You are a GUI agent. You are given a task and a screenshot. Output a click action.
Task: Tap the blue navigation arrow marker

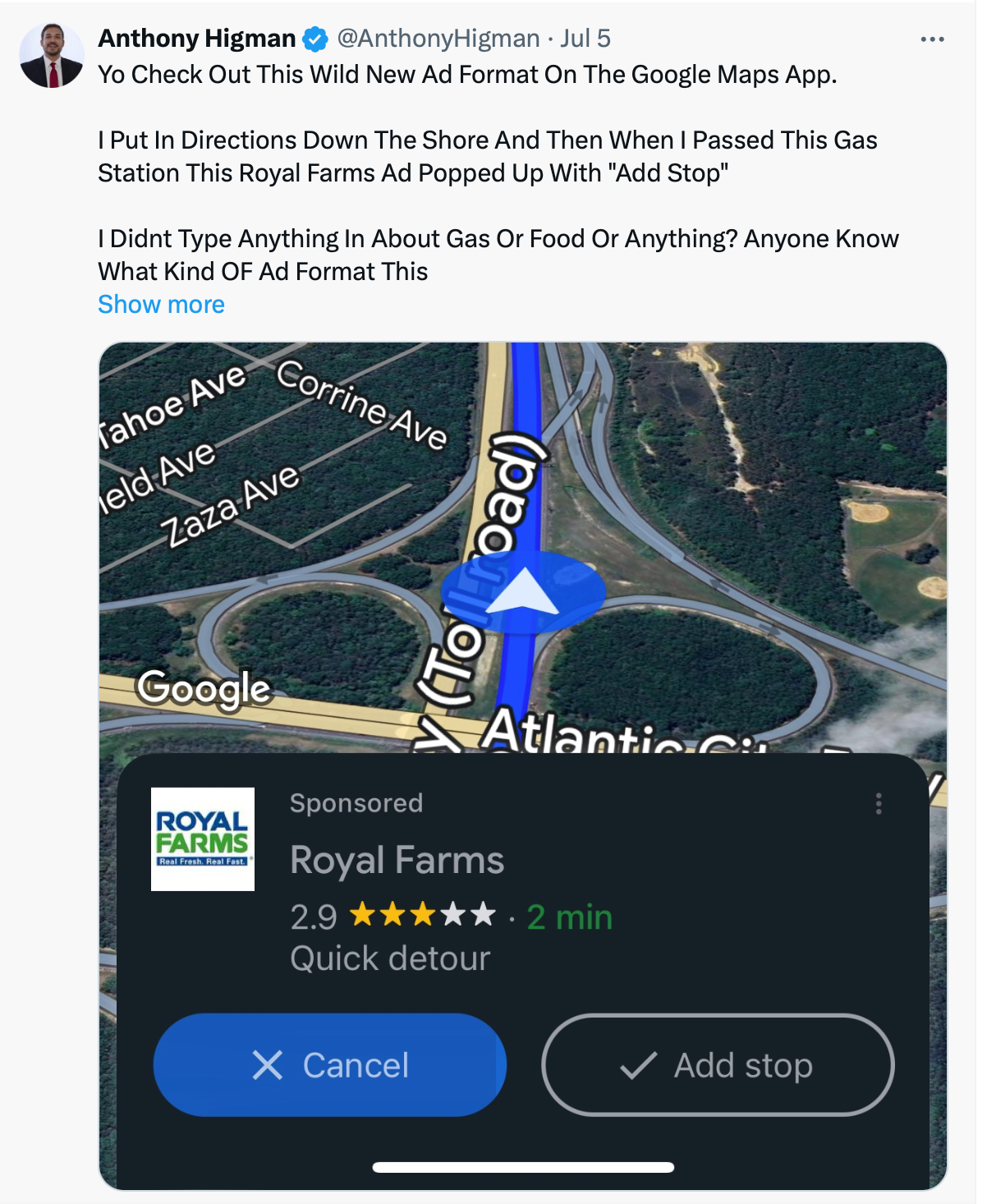523,592
